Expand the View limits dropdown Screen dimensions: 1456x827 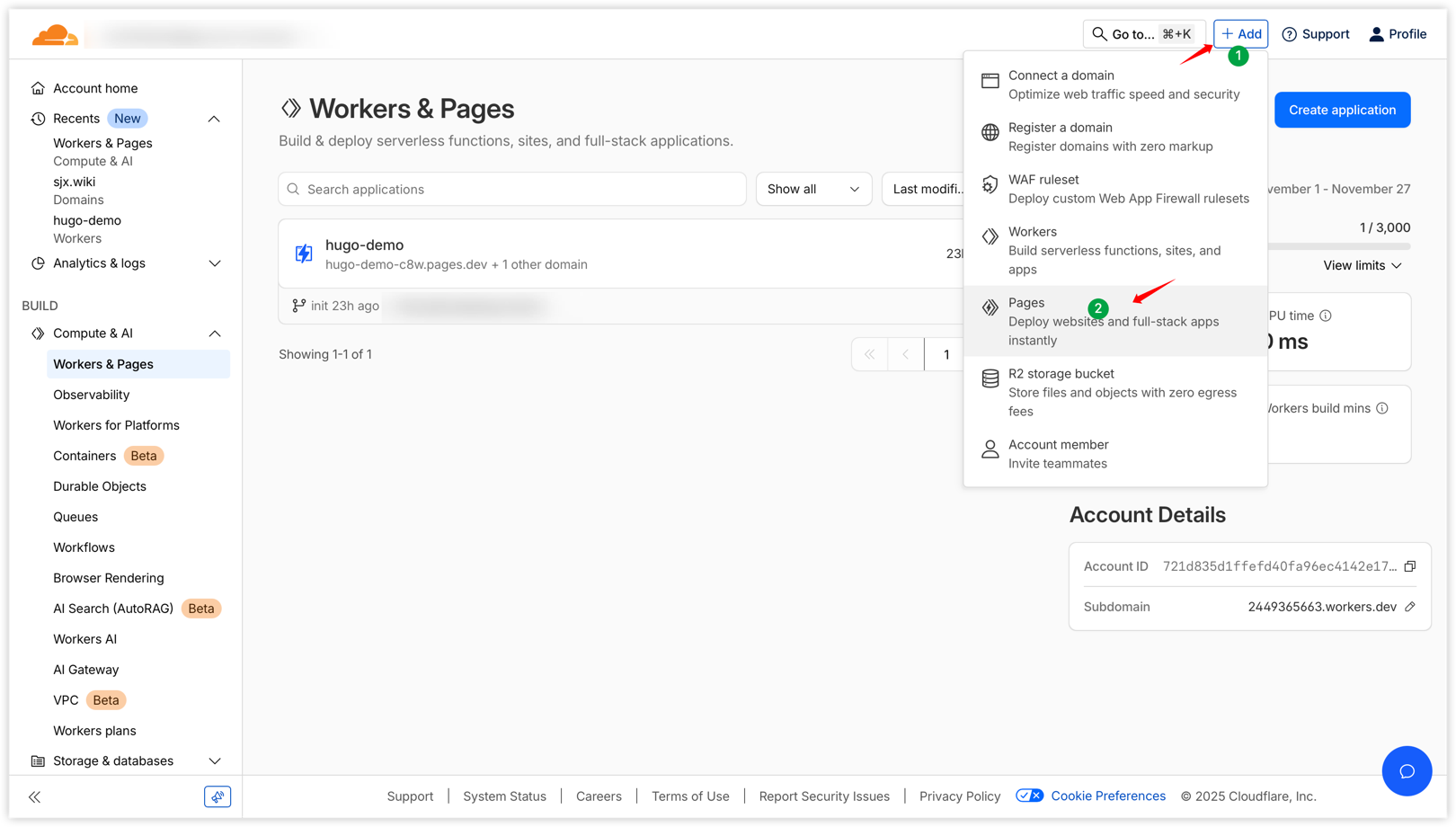coord(1362,265)
